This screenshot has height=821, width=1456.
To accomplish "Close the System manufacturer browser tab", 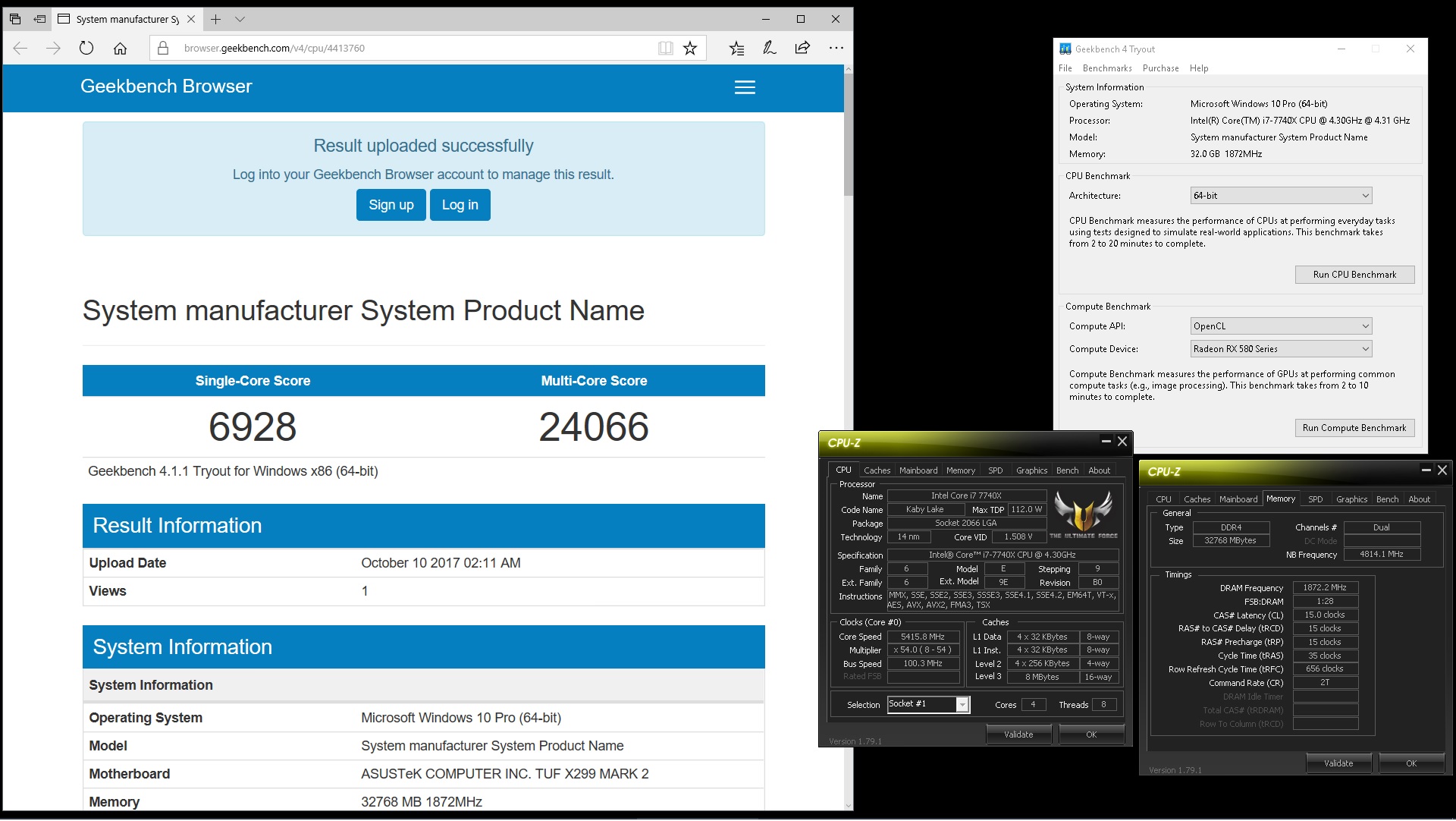I will (191, 19).
